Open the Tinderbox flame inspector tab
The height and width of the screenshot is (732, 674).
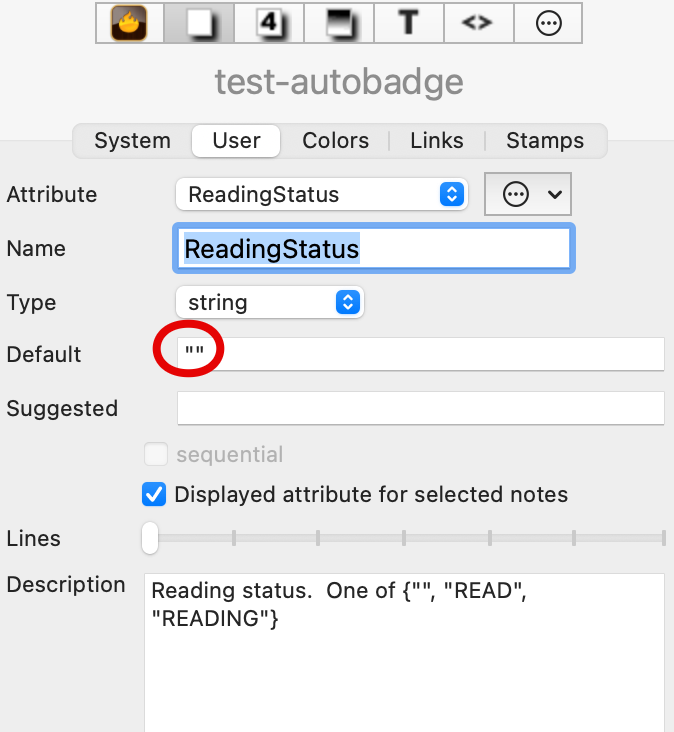tap(129, 23)
